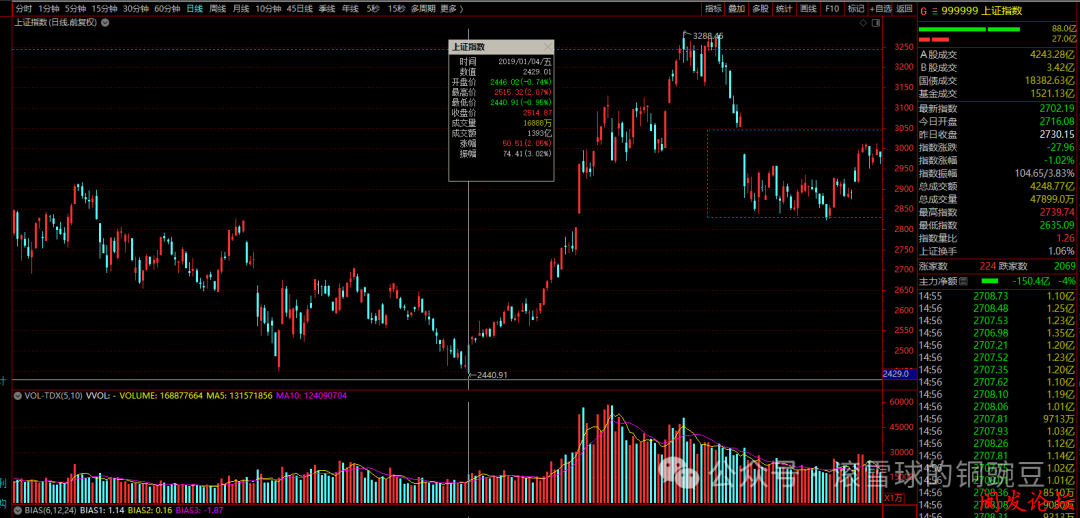1080x518 pixels.
Task: Toggle the 叠加 overlay option
Action: [x=737, y=8]
